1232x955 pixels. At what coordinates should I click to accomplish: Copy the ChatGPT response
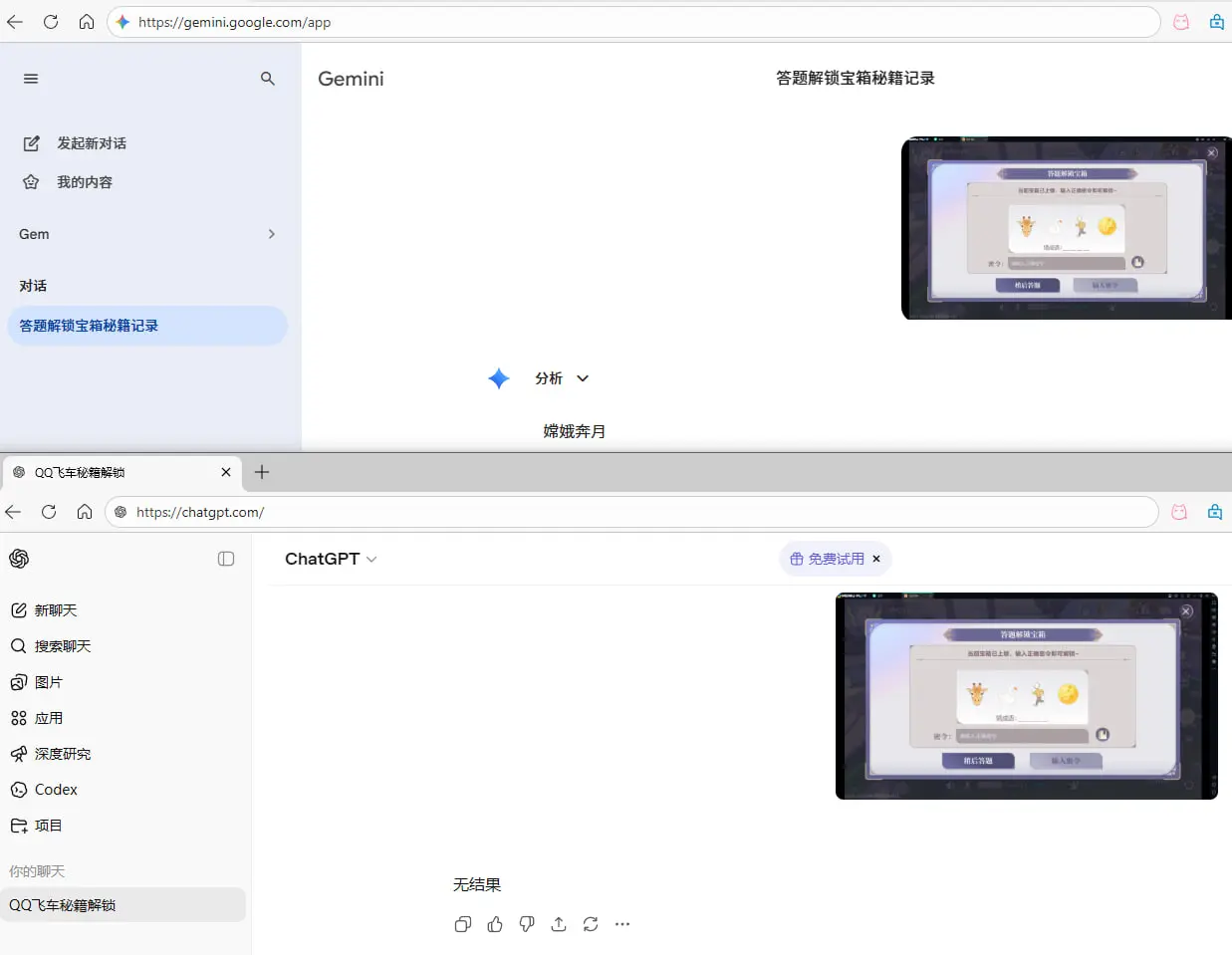463,924
